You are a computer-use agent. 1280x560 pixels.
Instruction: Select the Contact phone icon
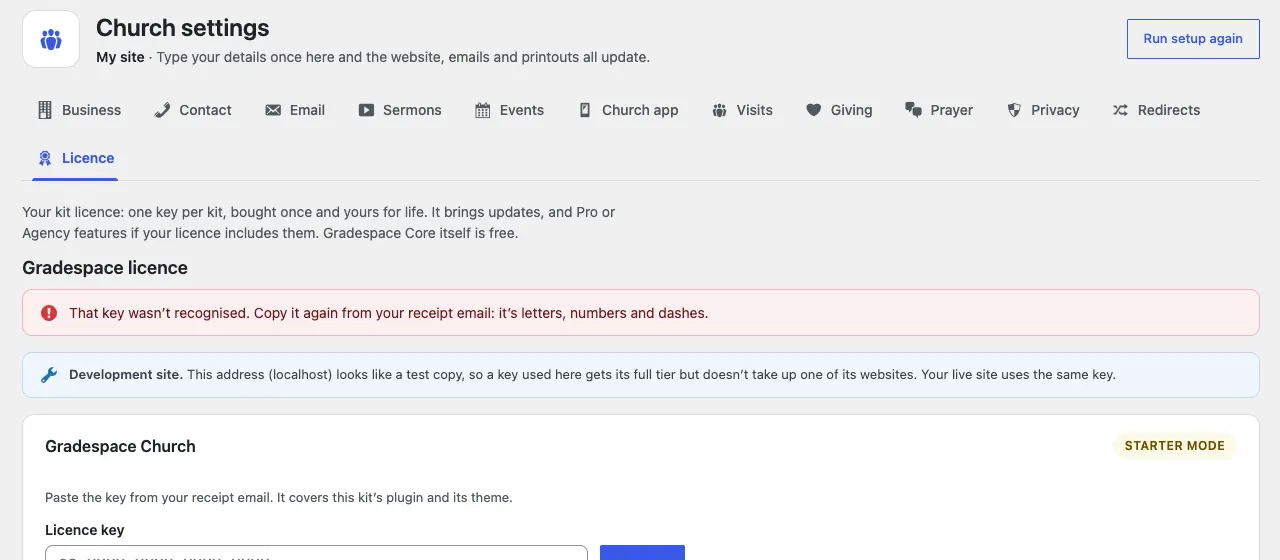click(x=162, y=110)
